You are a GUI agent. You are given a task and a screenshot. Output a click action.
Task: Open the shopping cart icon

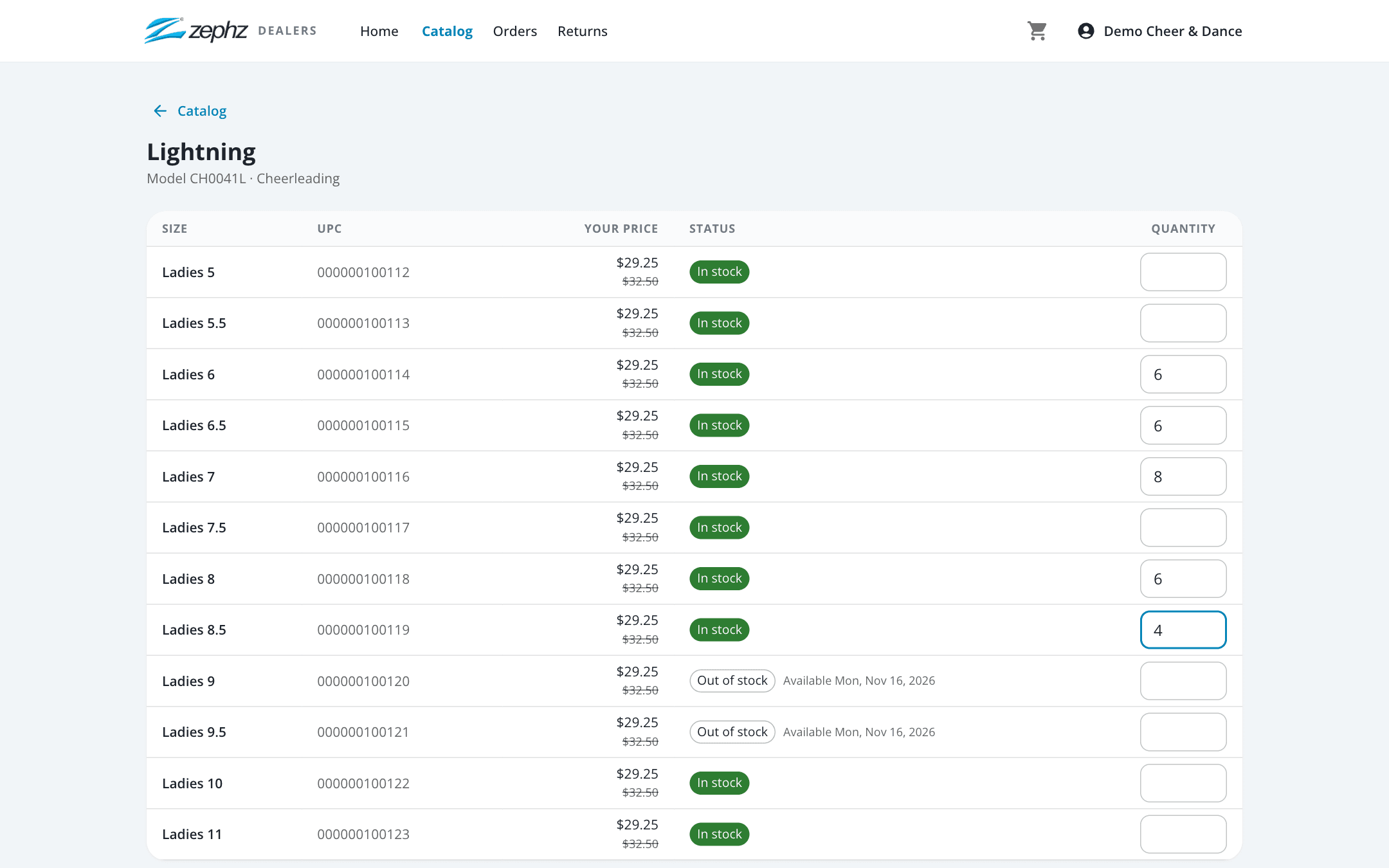[1037, 31]
